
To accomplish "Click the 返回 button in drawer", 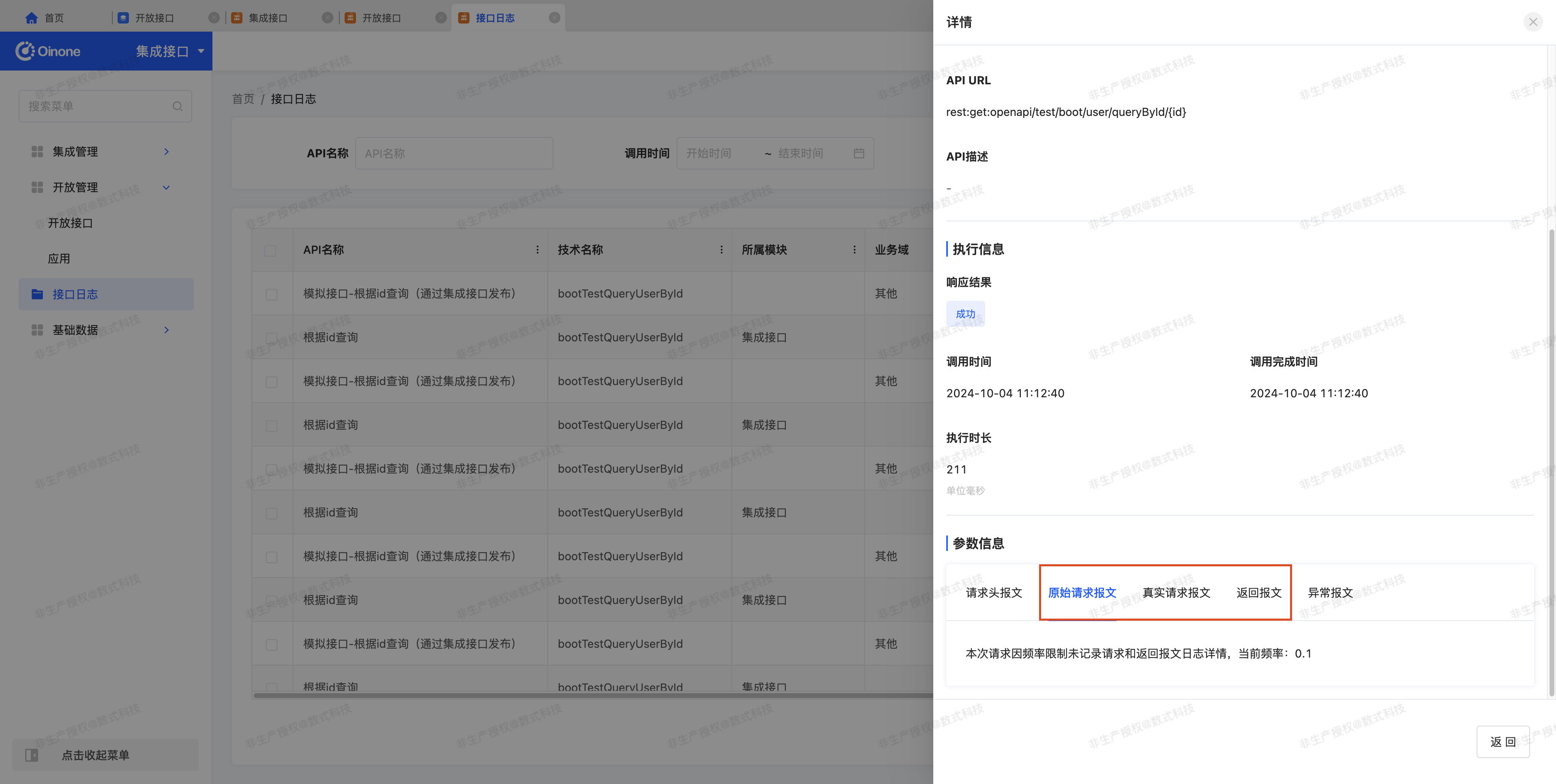I will [1503, 742].
